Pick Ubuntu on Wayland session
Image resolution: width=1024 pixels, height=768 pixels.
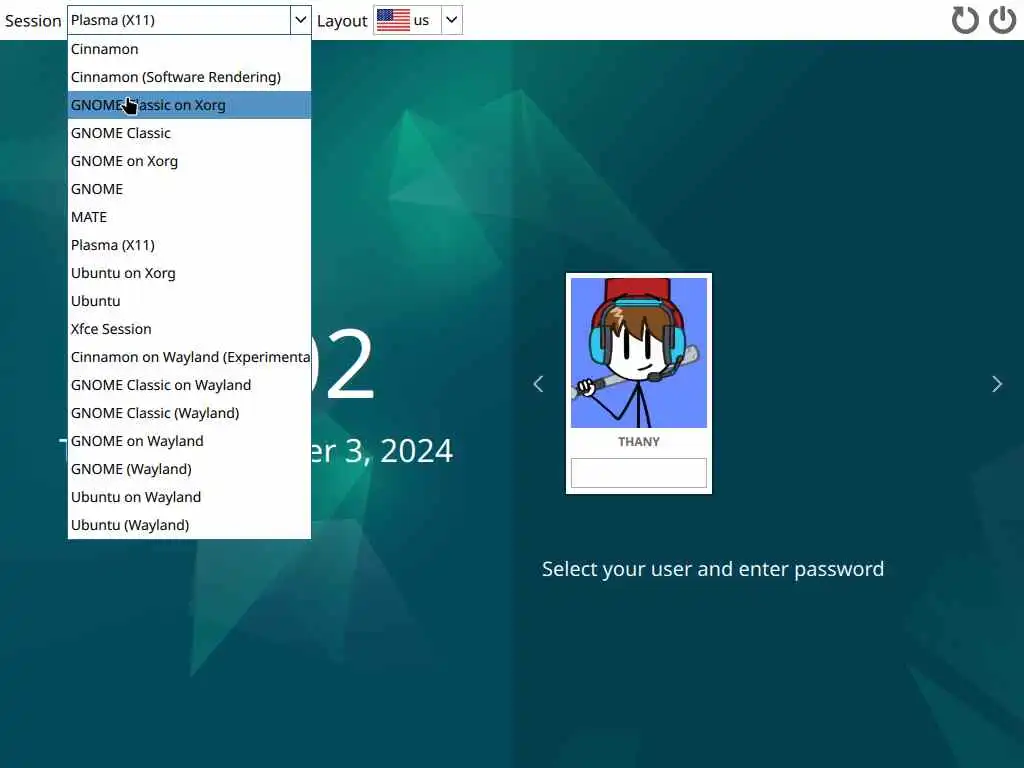click(x=189, y=497)
